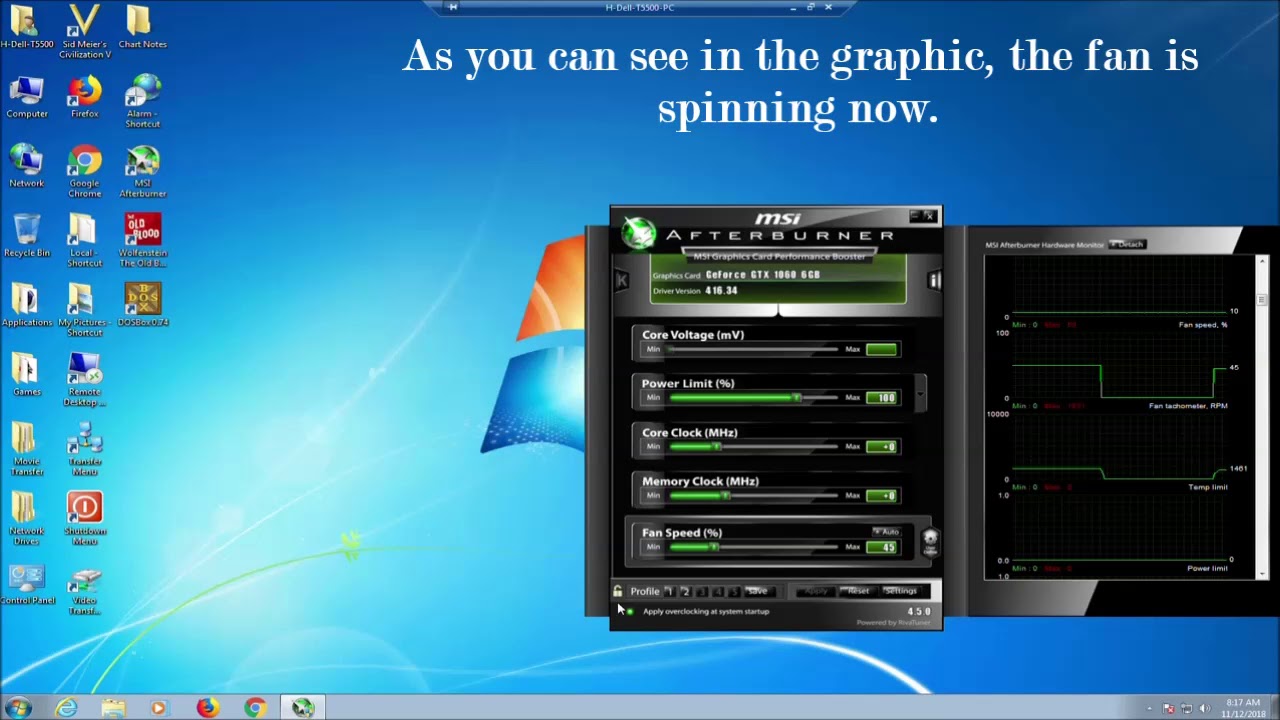The width and height of the screenshot is (1280, 720).
Task: Launch Google Chrome from the desktop
Action: [x=84, y=172]
